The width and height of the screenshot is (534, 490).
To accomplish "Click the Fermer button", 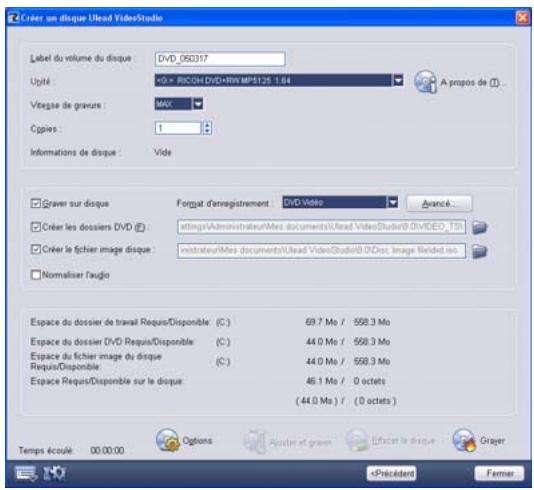I will click(x=499, y=473).
